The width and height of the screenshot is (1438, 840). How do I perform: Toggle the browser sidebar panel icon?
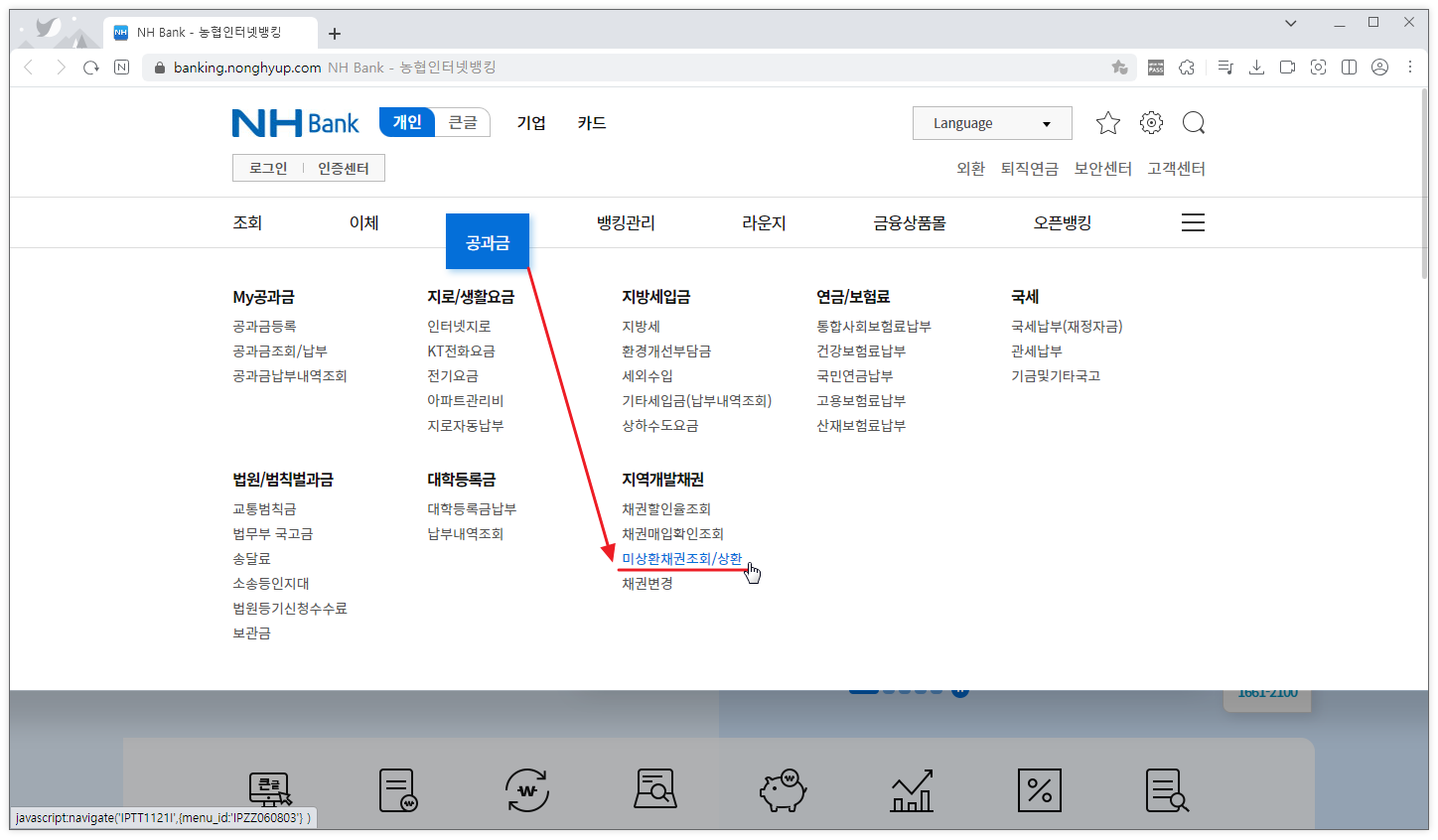click(x=1349, y=68)
